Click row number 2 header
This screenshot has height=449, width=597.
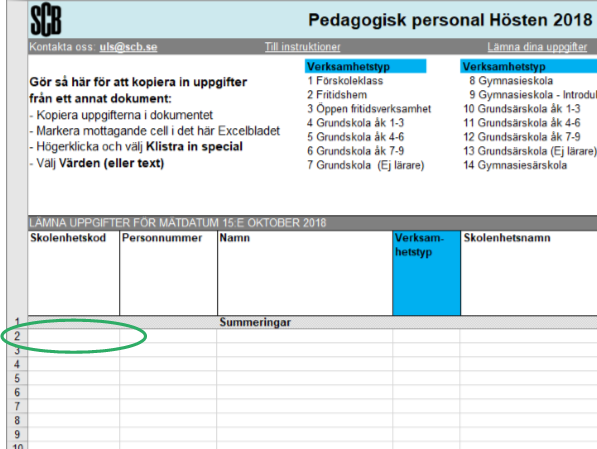17,336
